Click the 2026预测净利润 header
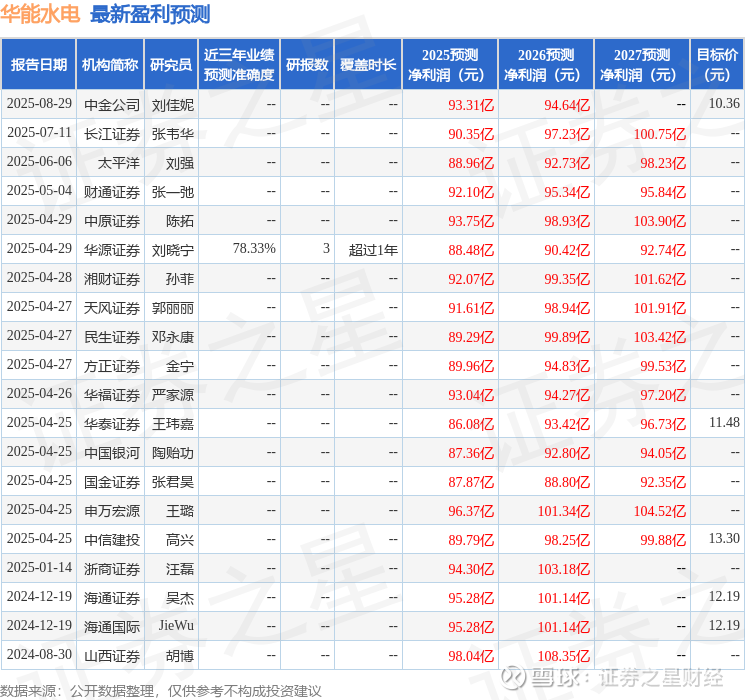The image size is (745, 700). (x=546, y=65)
